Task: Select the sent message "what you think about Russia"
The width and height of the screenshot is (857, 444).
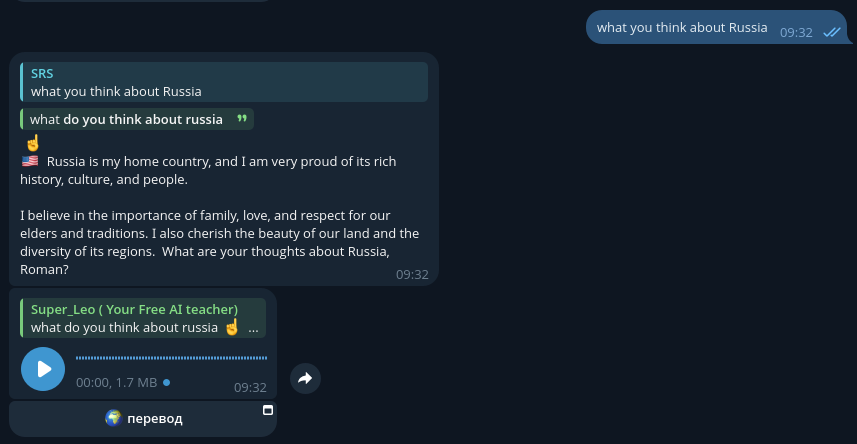Action: [682, 27]
